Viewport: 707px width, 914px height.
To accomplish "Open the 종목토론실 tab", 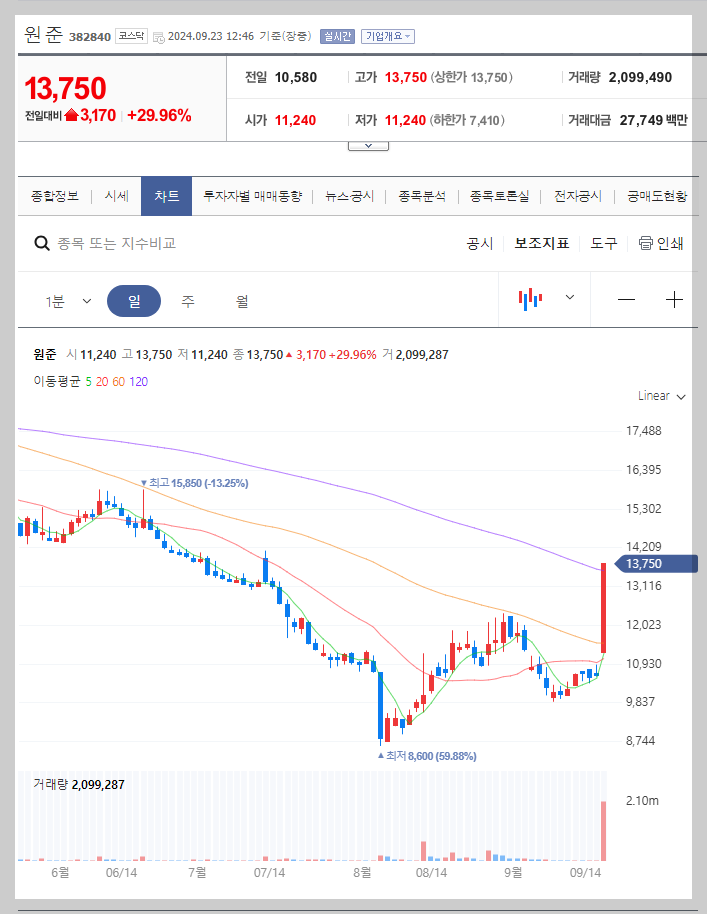I will (501, 196).
